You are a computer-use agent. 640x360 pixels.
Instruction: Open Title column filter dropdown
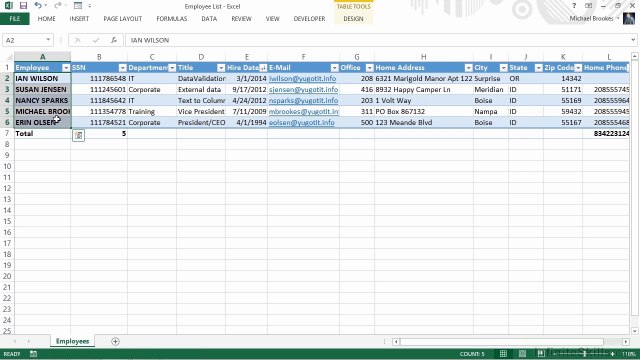click(221, 68)
